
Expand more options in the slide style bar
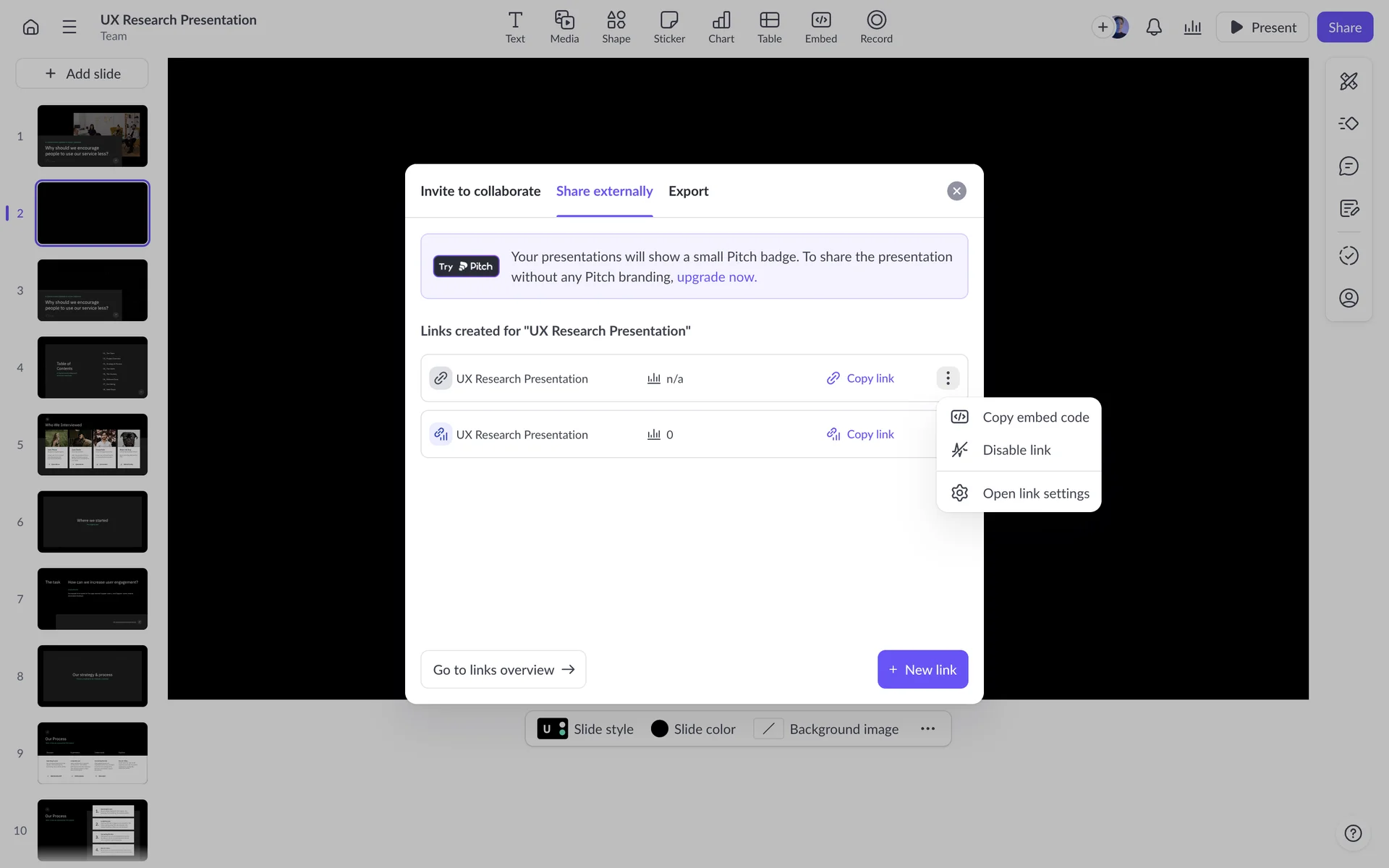coord(927,729)
